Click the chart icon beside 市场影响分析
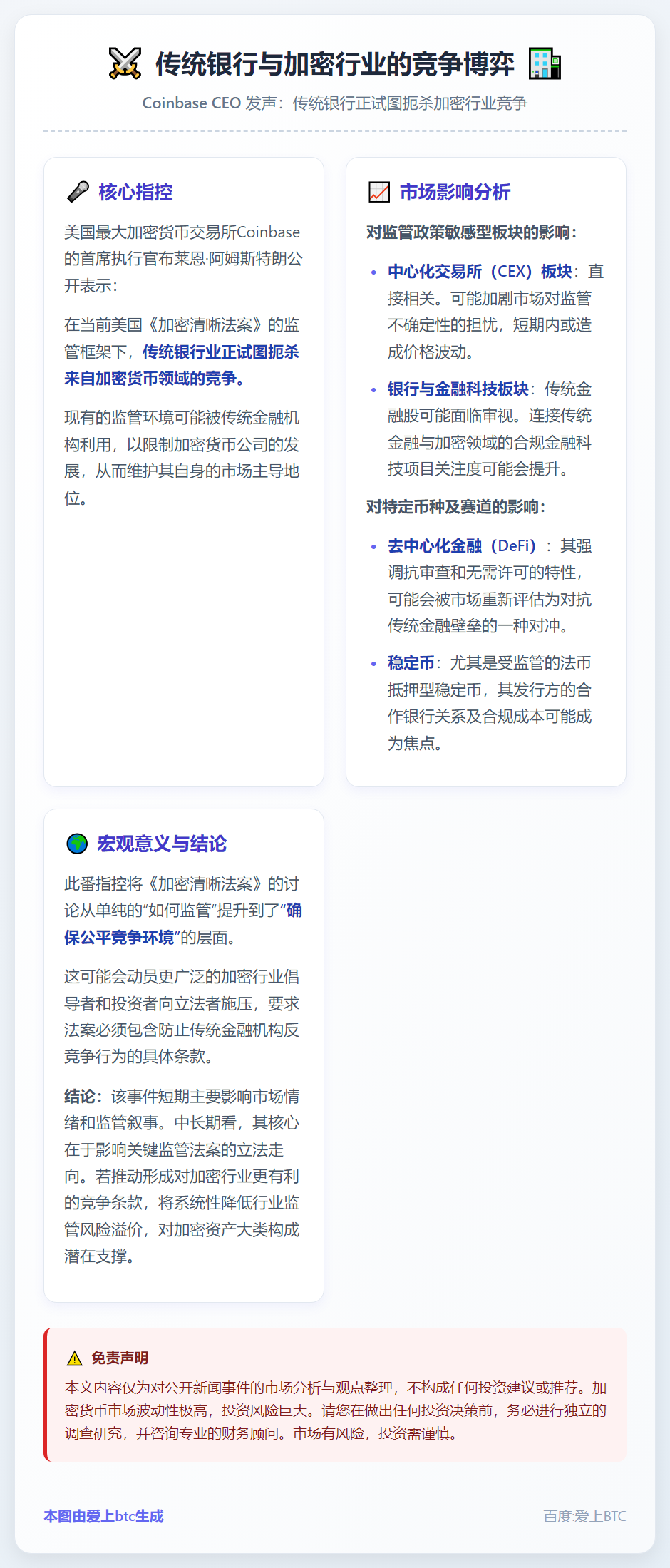 tap(378, 192)
